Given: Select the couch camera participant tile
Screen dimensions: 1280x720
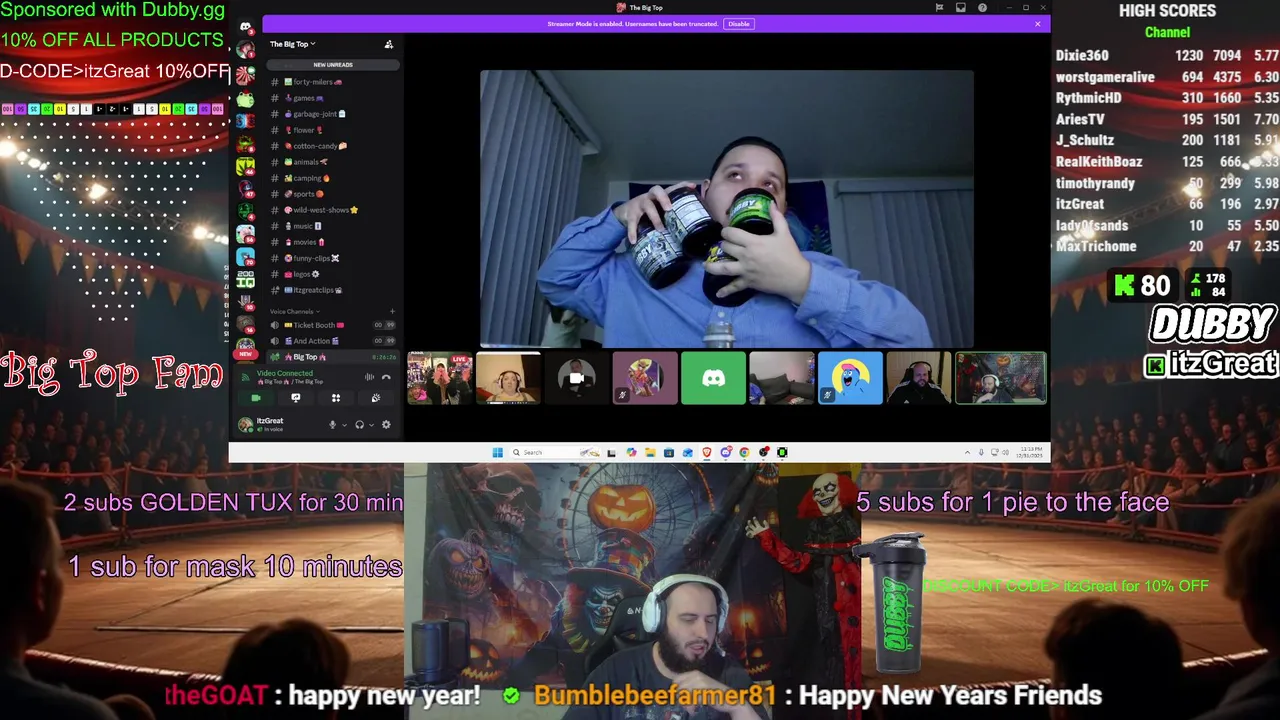Looking at the screenshot, I should 781,378.
